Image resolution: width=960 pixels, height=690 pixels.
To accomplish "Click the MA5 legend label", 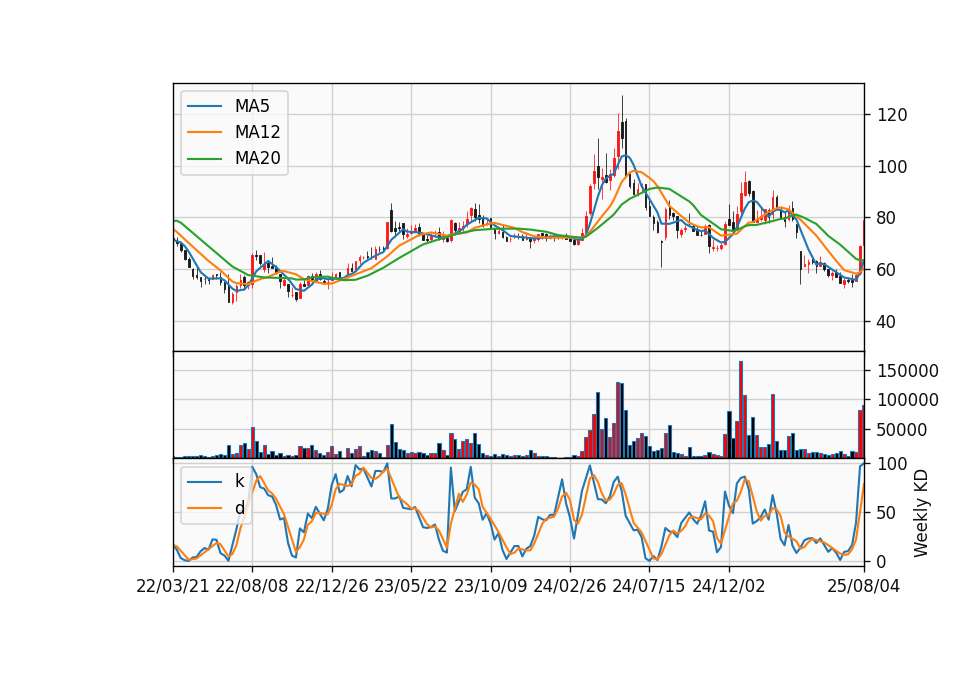I will pyautogui.click(x=252, y=106).
